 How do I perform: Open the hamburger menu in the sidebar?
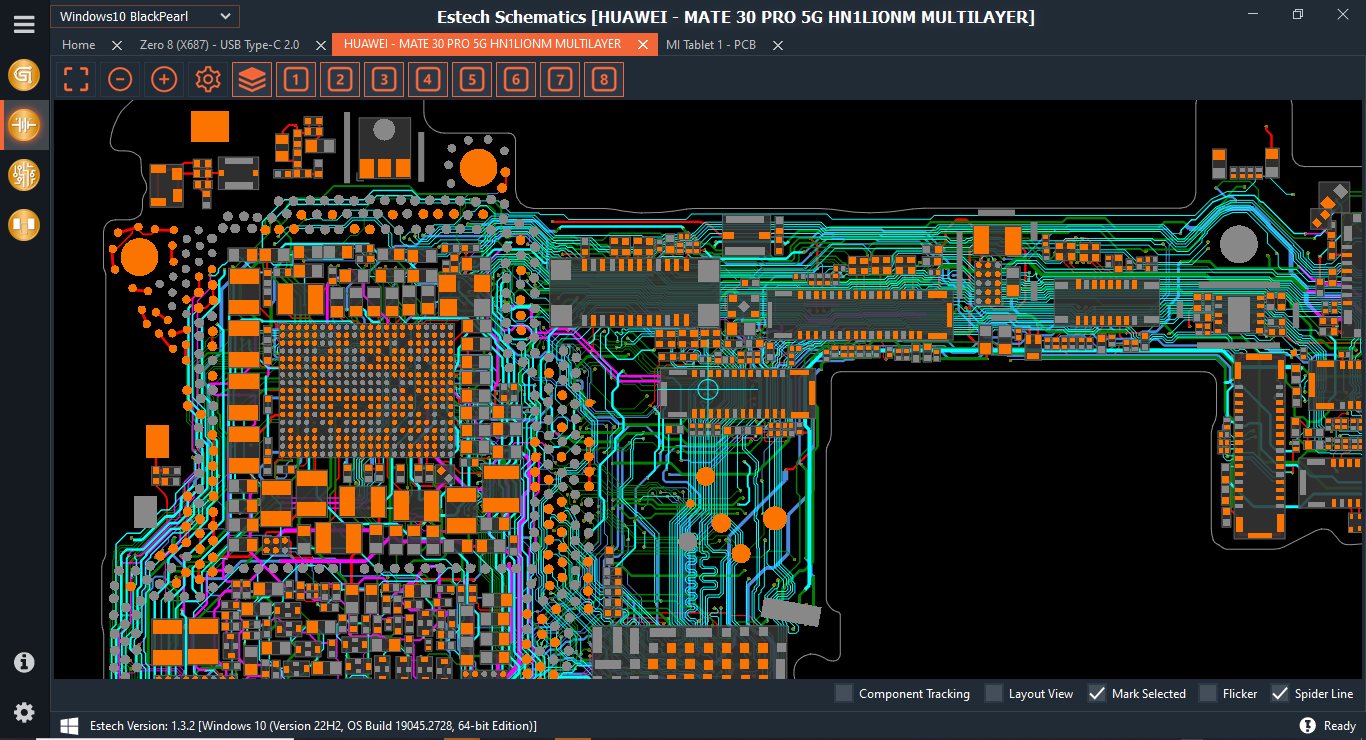24,24
